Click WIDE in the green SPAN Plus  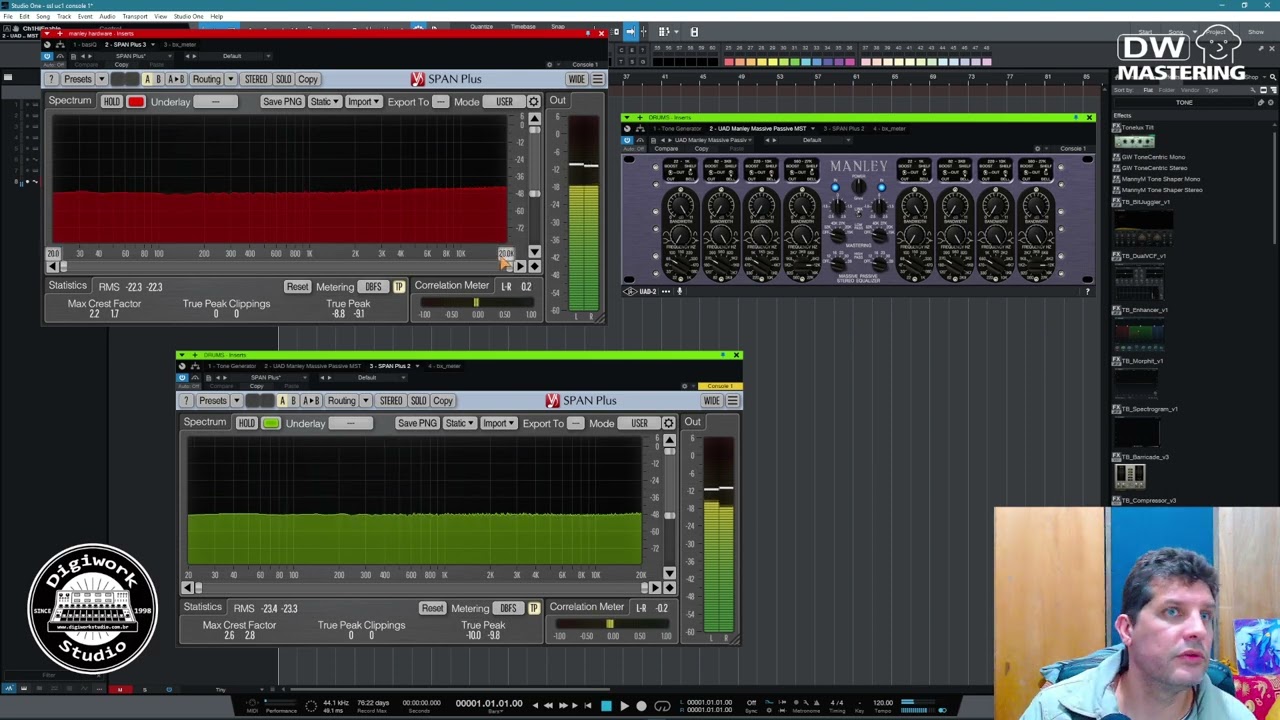pyautogui.click(x=711, y=401)
